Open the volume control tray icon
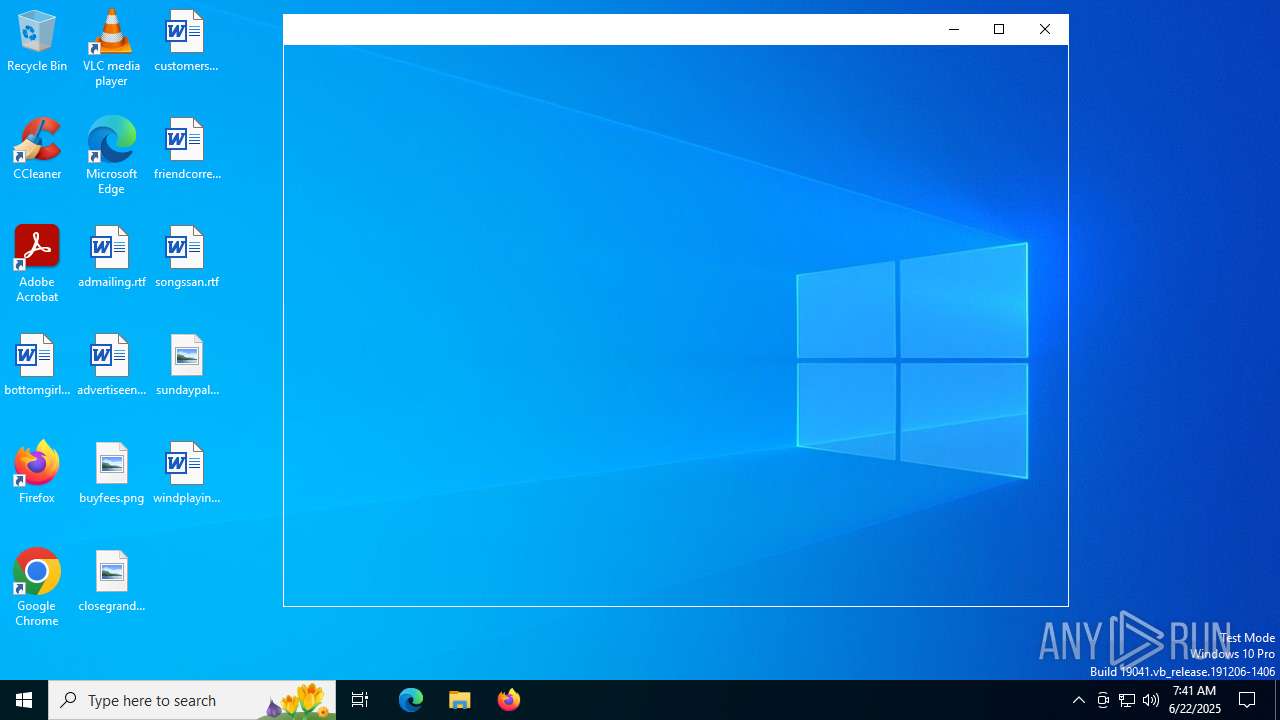Image resolution: width=1280 pixels, height=720 pixels. click(1151, 700)
